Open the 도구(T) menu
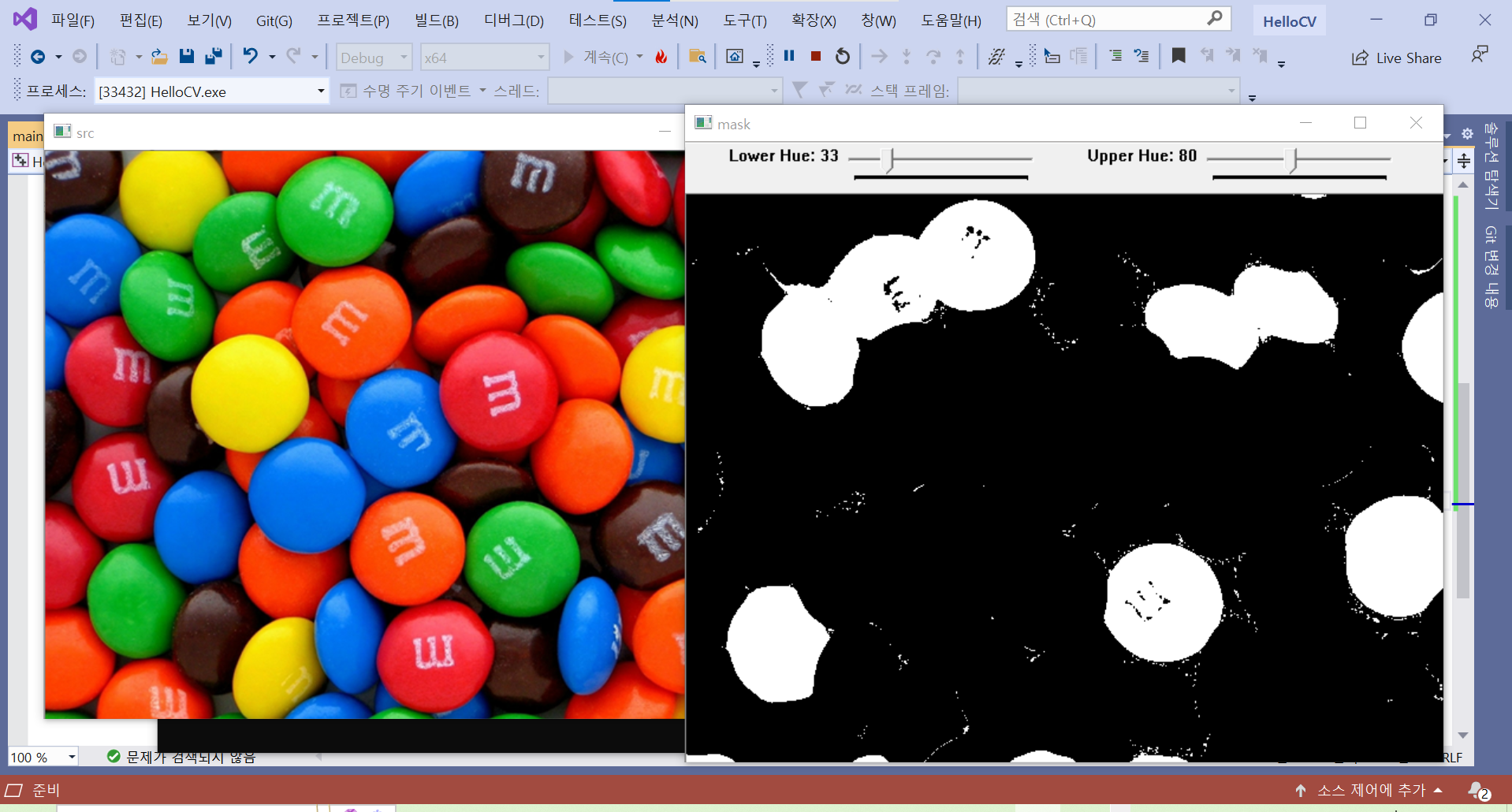1512x812 pixels. [745, 20]
